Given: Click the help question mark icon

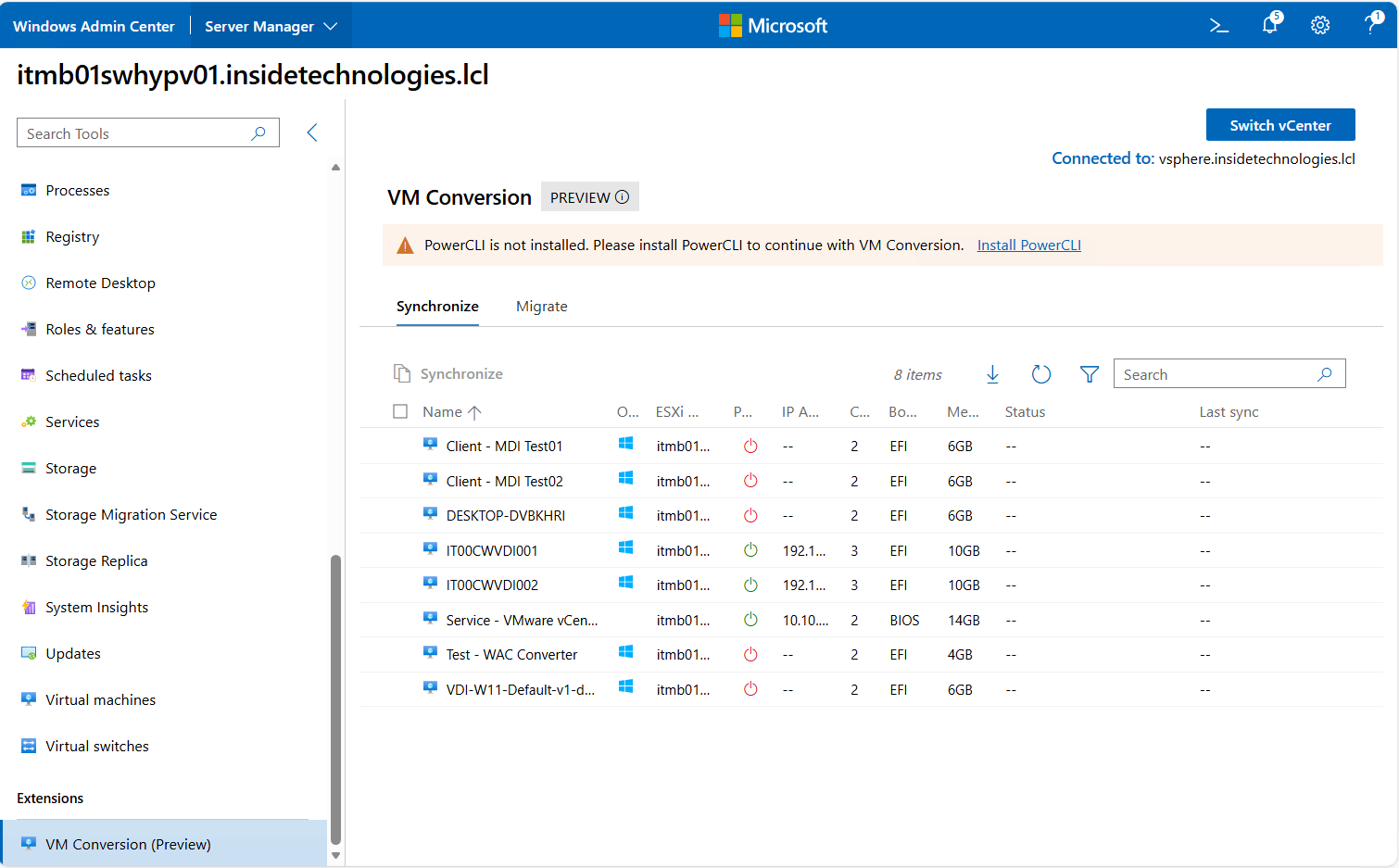Looking at the screenshot, I should coord(1372,25).
